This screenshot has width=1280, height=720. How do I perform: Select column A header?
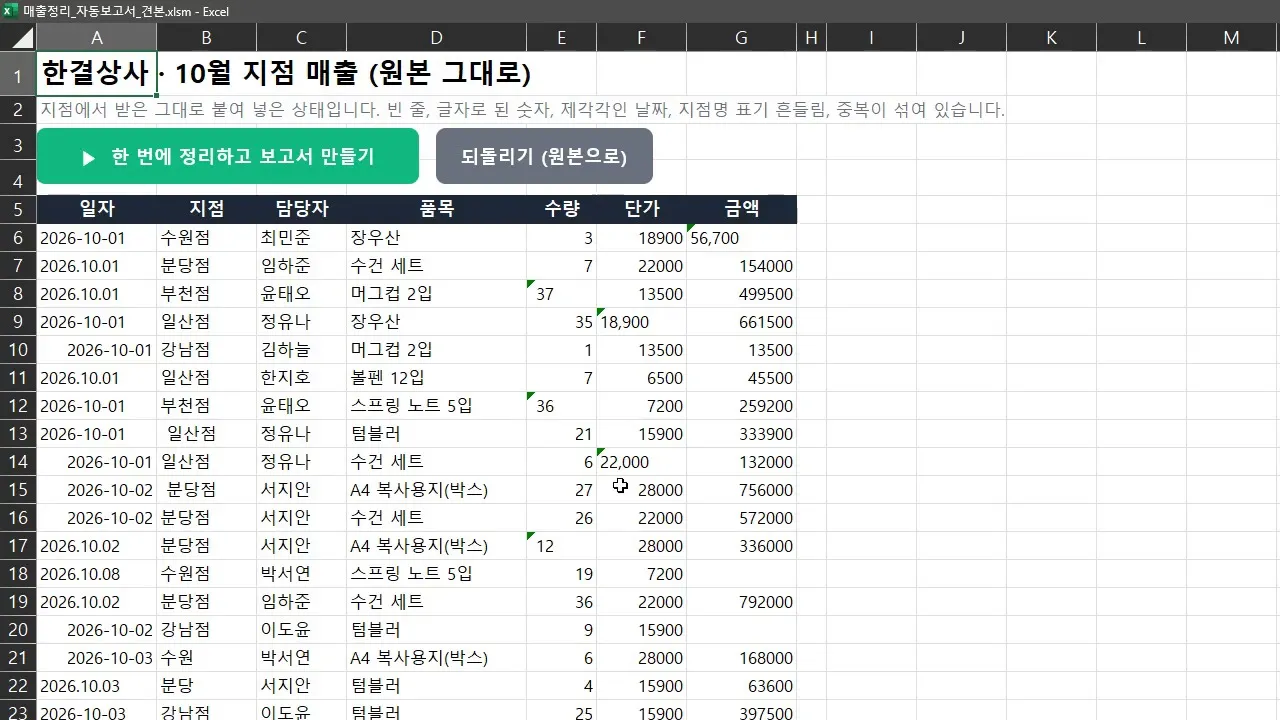tap(97, 38)
